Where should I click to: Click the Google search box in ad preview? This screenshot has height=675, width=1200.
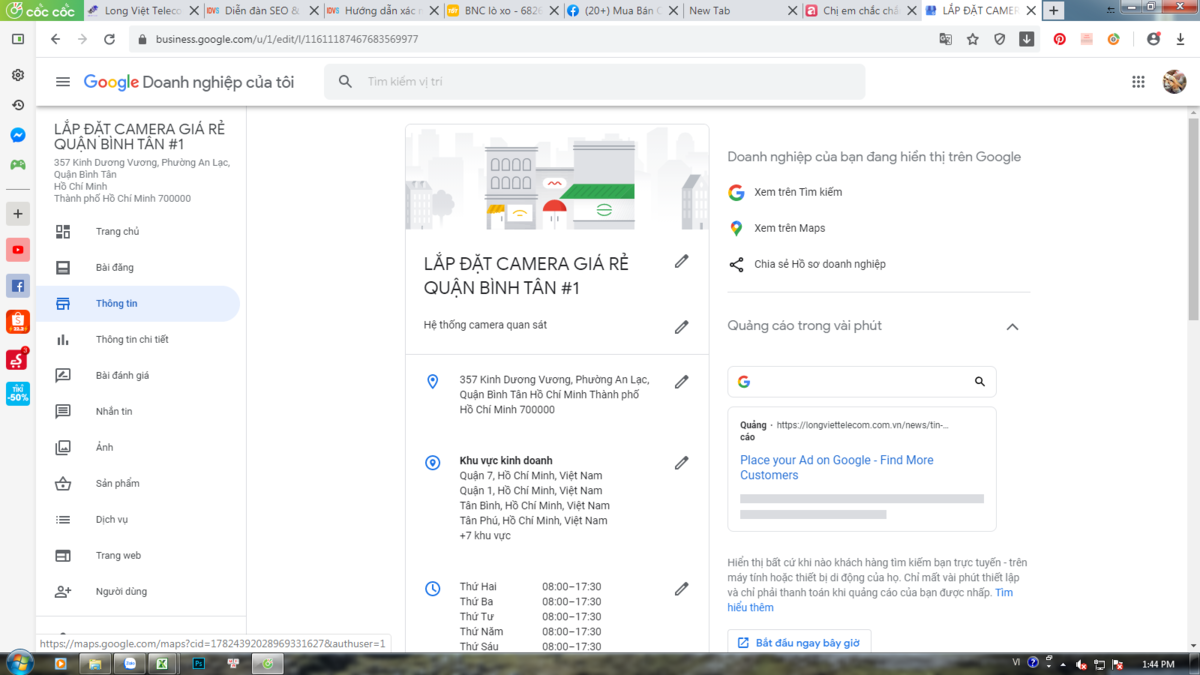click(861, 382)
